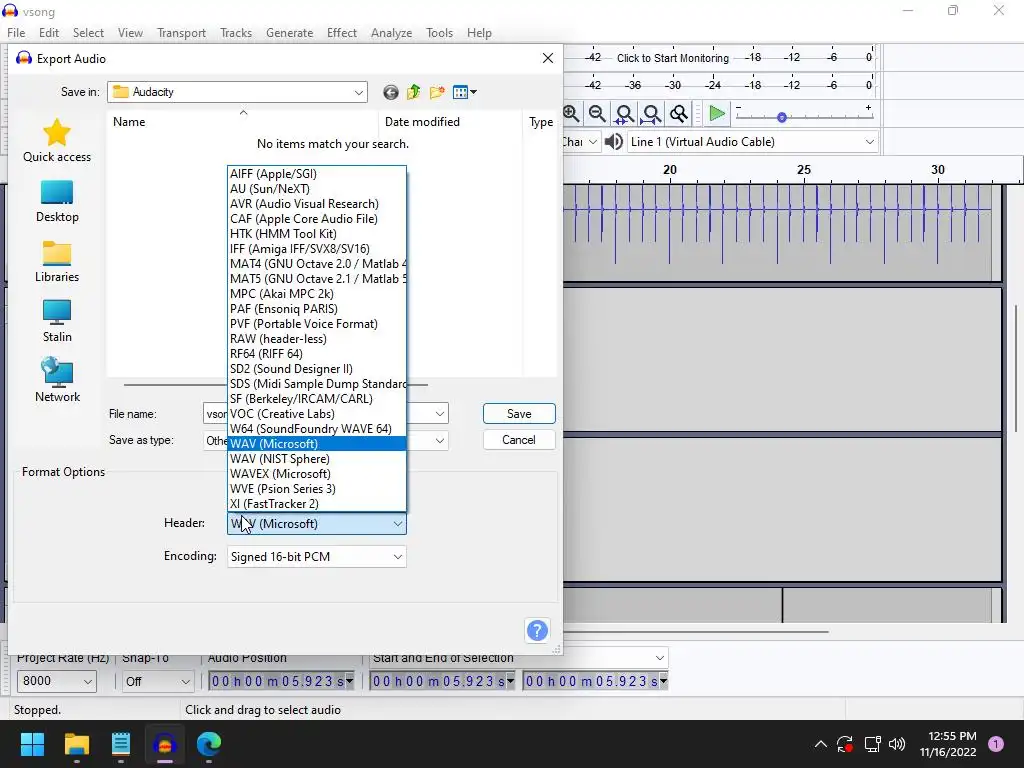Select WAV (Microsoft) highlighted option

click(x=317, y=444)
